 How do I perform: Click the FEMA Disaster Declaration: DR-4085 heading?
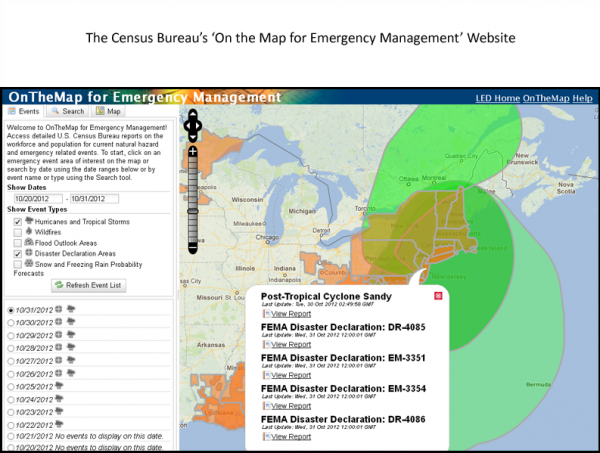(x=343, y=328)
